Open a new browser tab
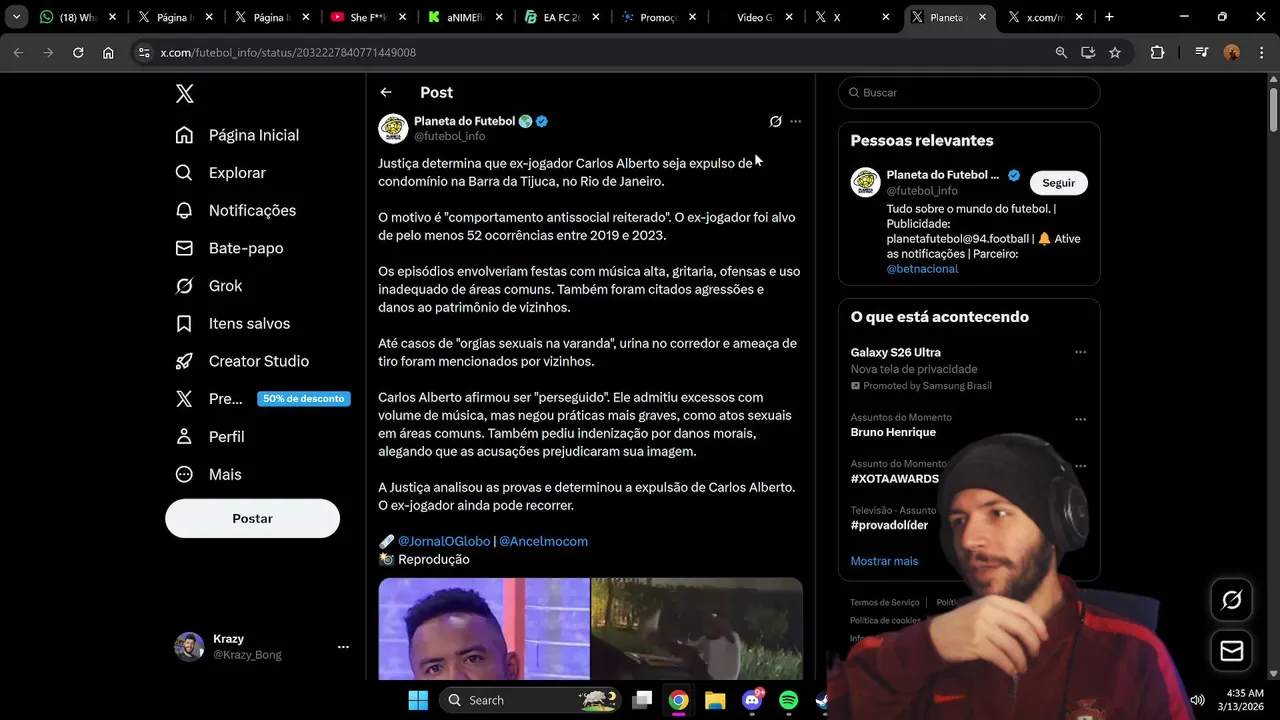 1109,17
